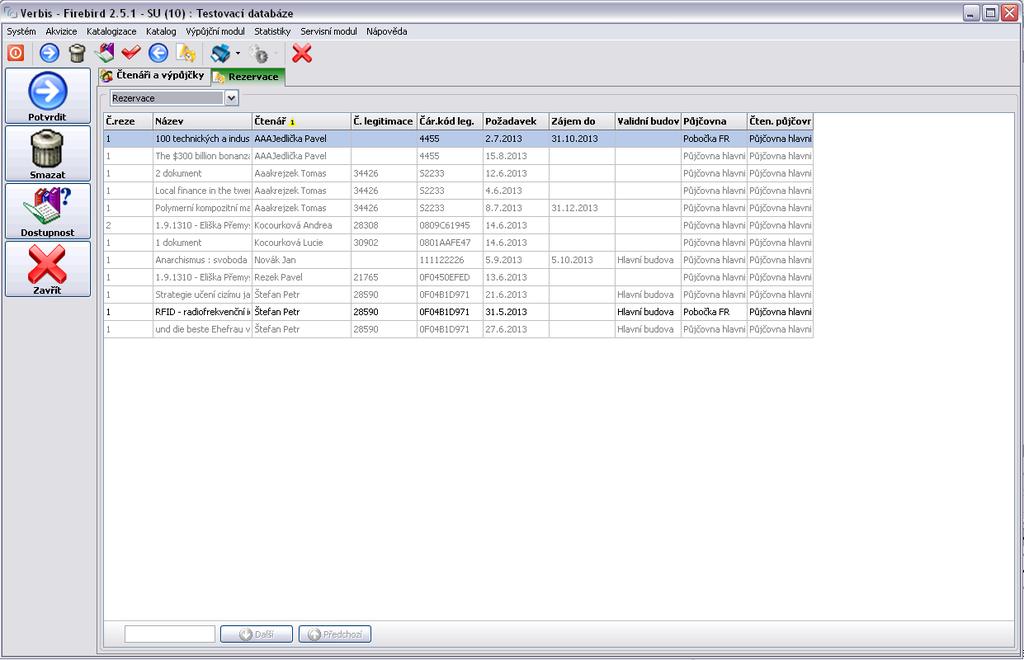Viewport: 1024px width, 660px height.
Task: Click the large Potvrdit button
Action: tap(48, 96)
